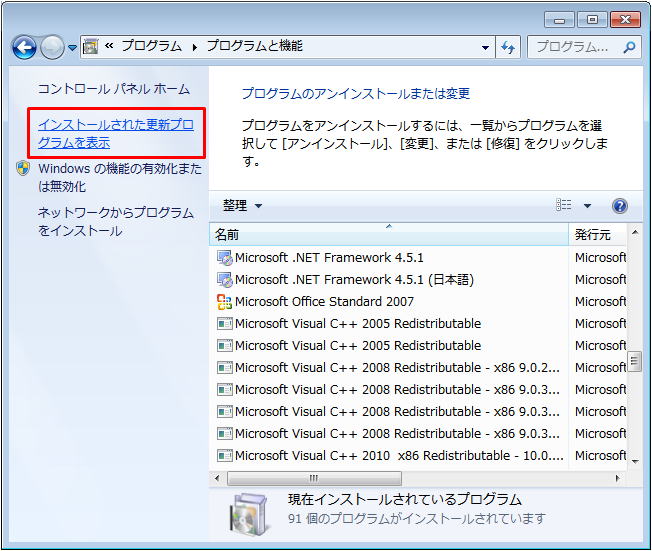Click the vertical scrollbar thumb
The width and height of the screenshot is (652, 551).
point(634,361)
